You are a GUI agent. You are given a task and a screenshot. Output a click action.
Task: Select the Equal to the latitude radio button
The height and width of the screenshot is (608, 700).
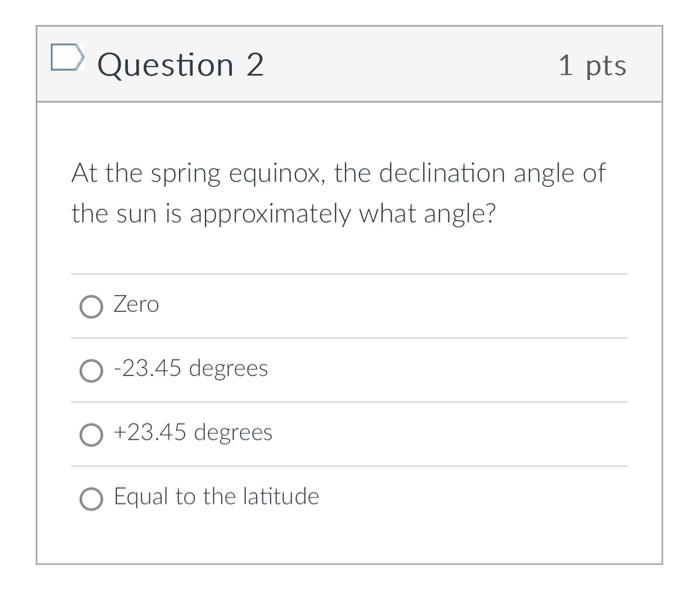(x=91, y=498)
